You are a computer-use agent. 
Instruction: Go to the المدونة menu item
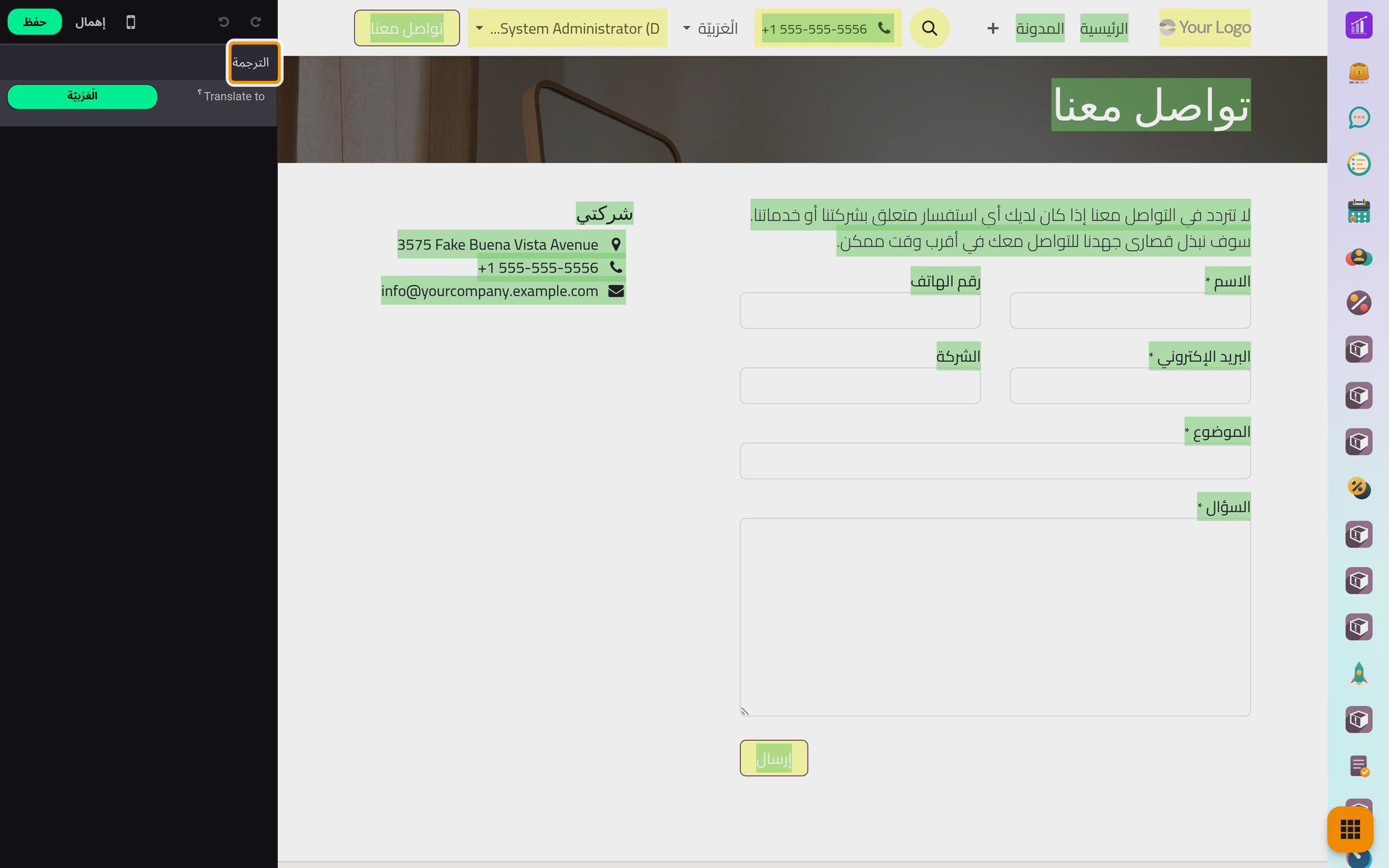click(x=1040, y=28)
